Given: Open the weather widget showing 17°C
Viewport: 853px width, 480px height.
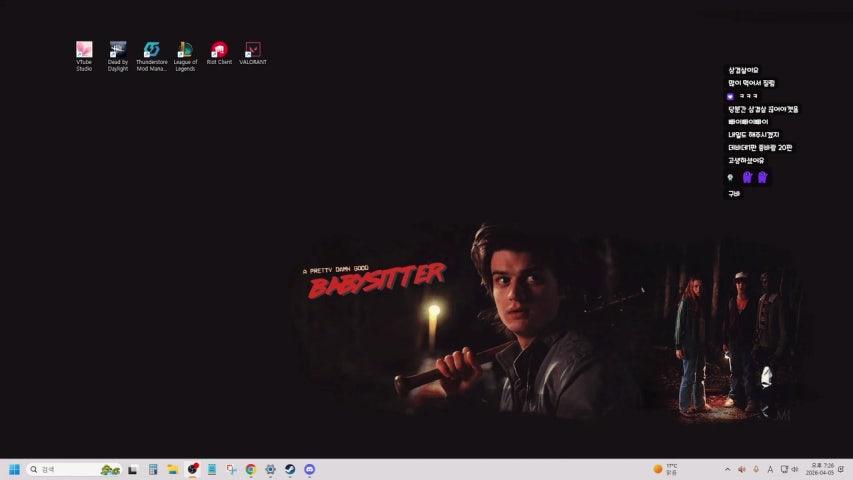Looking at the screenshot, I should pyautogui.click(x=666, y=469).
